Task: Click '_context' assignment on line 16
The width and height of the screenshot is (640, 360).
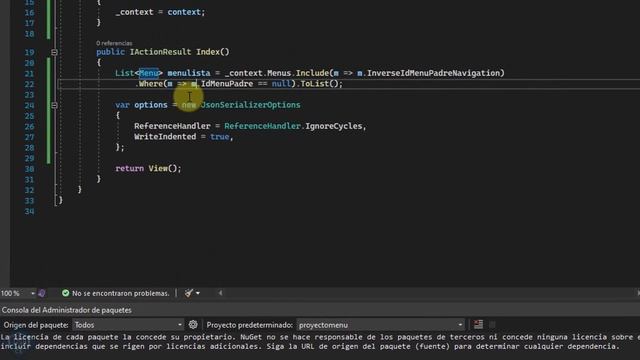Action: click(x=134, y=12)
